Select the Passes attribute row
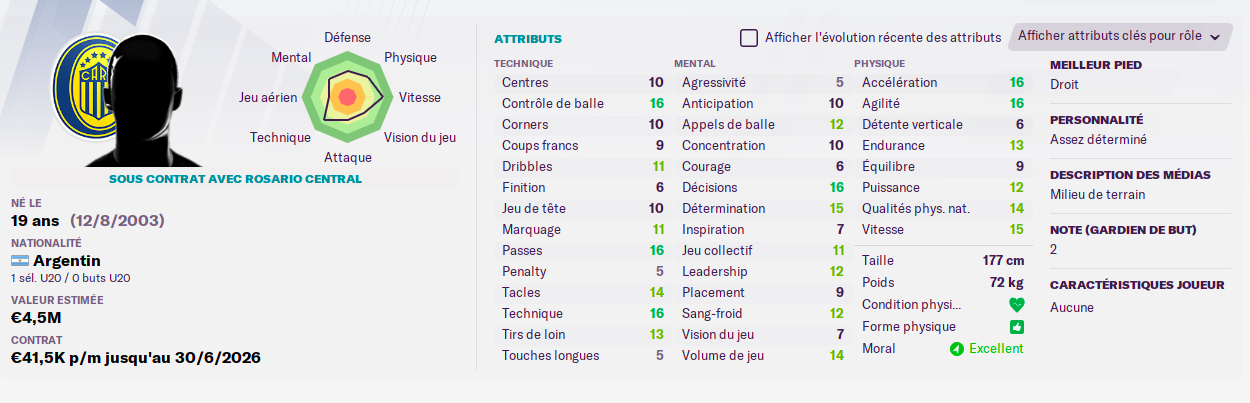The height and width of the screenshot is (403, 1250). (x=583, y=250)
